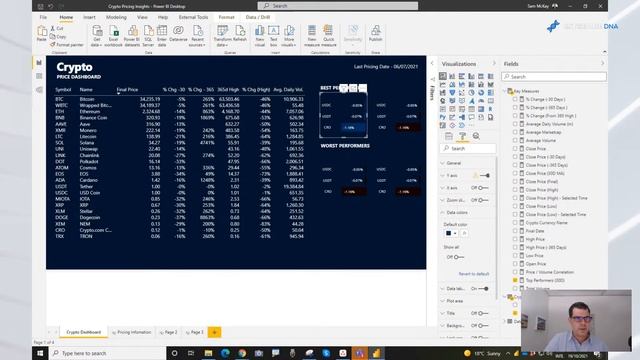Switch to Model view in left sidebar
Screen dimensions: 640x360
tap(39, 90)
